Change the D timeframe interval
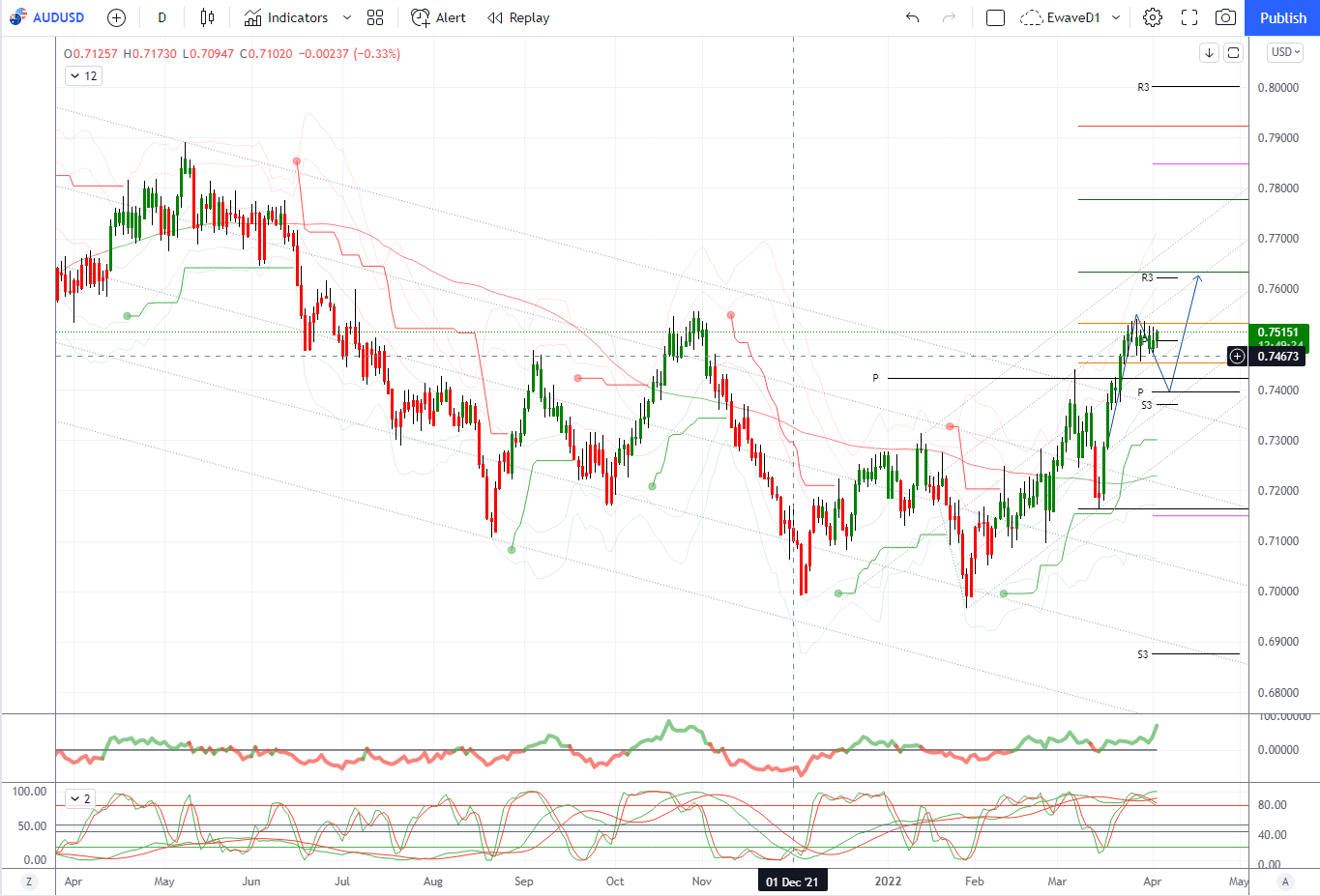The image size is (1320, 896). pos(161,17)
